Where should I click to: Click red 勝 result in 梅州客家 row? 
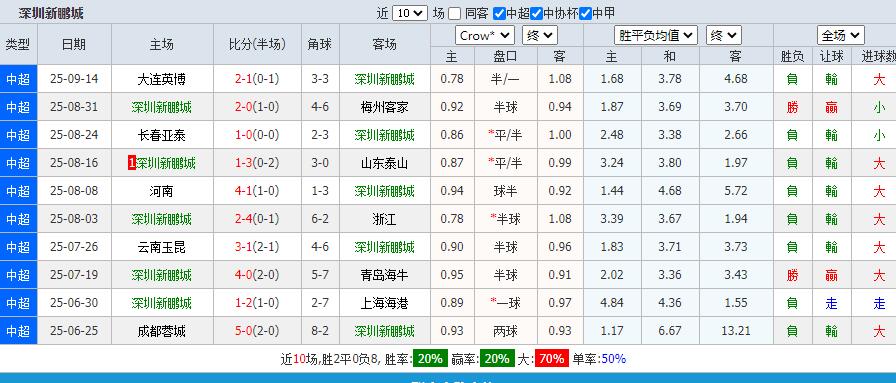792,107
